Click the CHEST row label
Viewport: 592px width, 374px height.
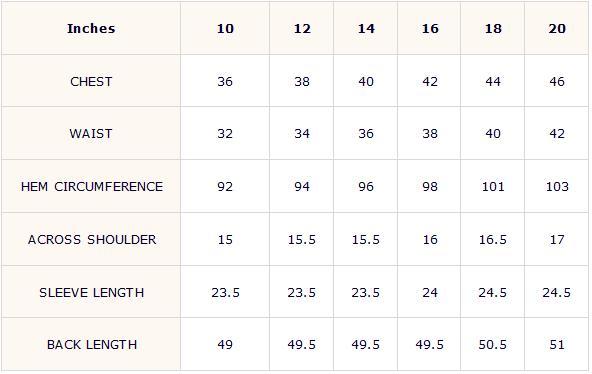(91, 82)
